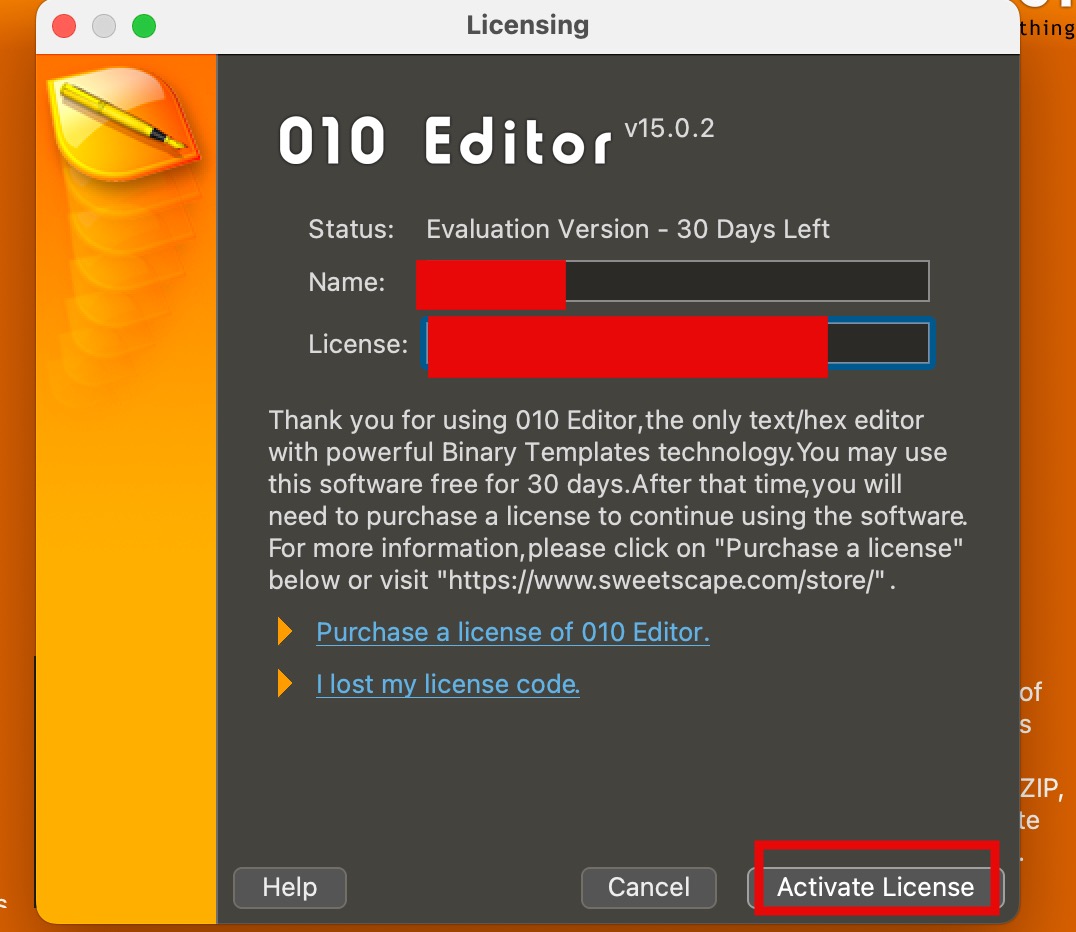
Task: Click the 010 Editor heading text
Action: point(445,142)
